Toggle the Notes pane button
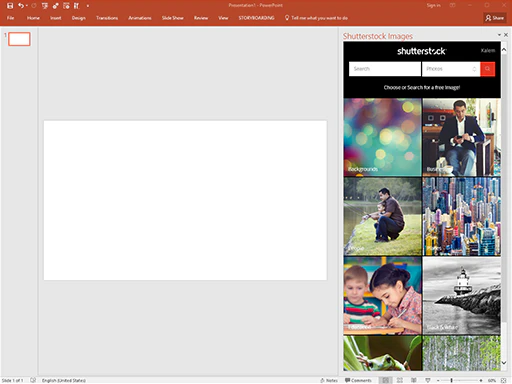The image size is (512, 384). click(329, 380)
